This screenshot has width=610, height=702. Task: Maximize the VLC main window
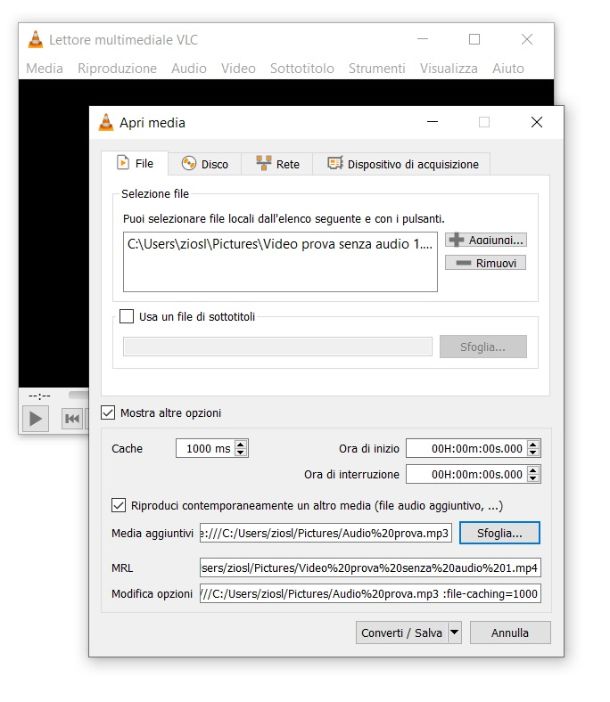pos(474,40)
